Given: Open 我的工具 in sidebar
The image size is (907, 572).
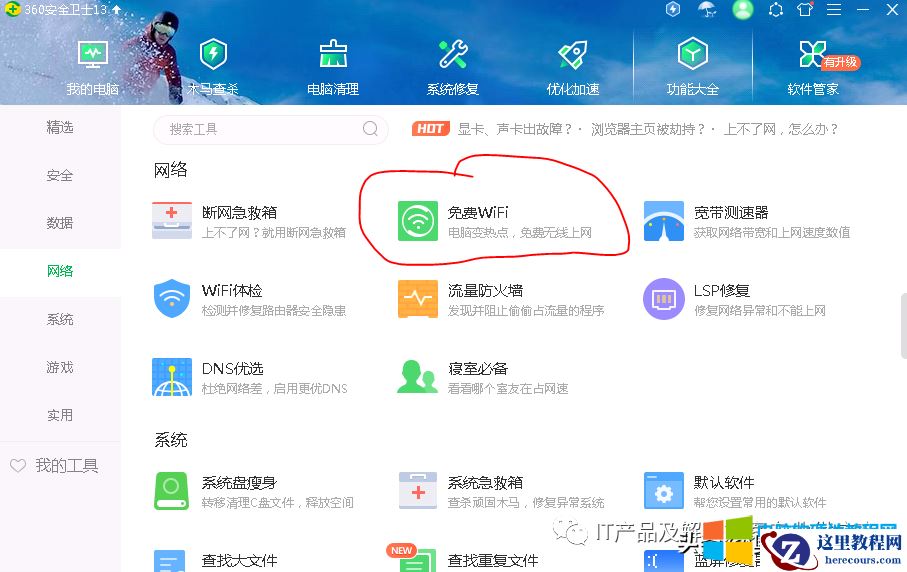Looking at the screenshot, I should coord(54,466).
